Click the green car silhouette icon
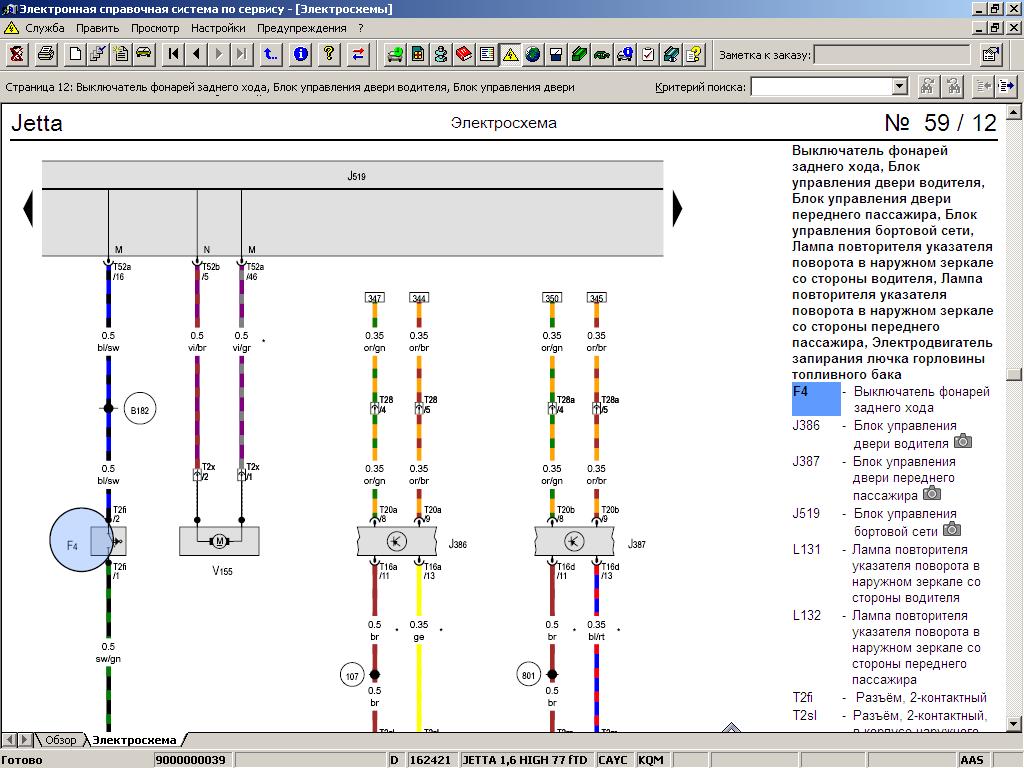The width and height of the screenshot is (1024, 768). (x=601, y=54)
